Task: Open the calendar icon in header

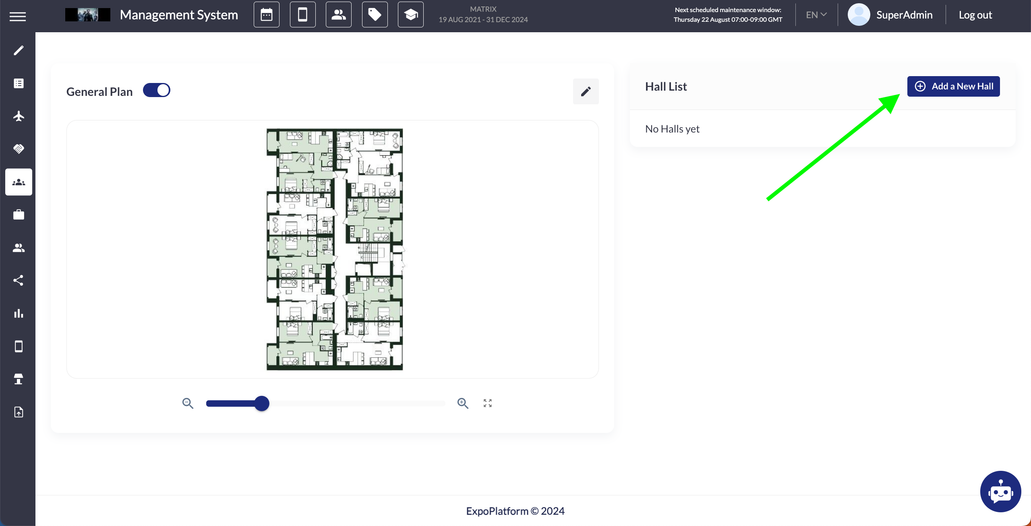Action: click(266, 15)
